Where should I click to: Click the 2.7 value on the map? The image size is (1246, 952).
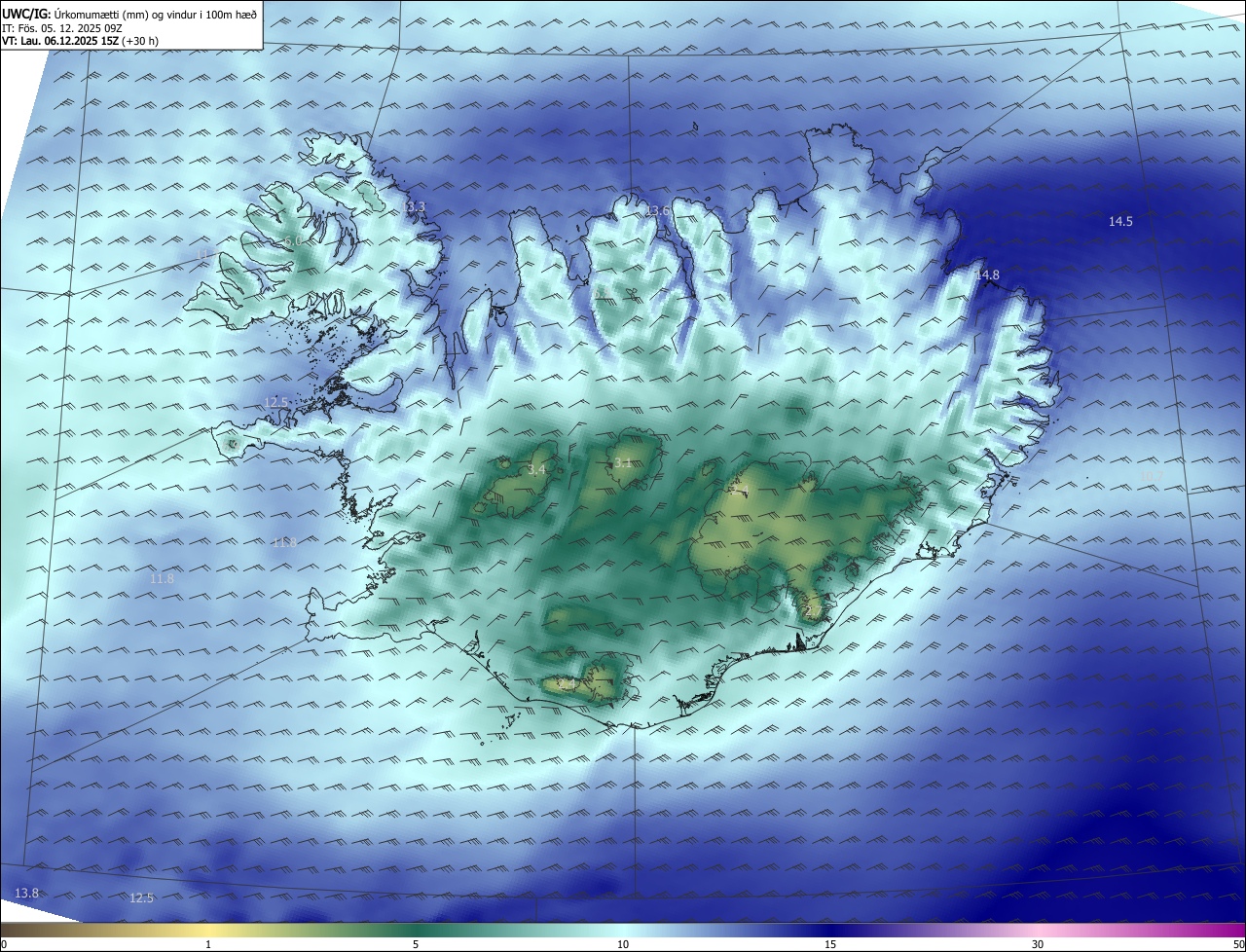(814, 611)
